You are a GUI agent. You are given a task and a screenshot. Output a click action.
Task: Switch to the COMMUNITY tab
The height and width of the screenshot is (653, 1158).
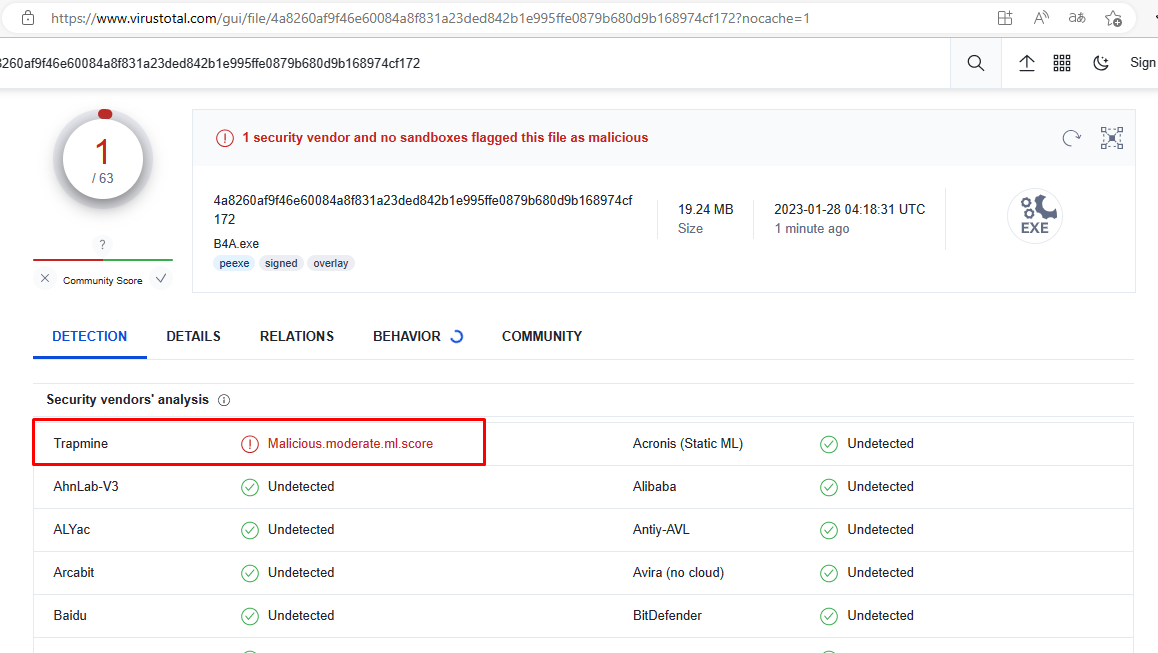point(541,336)
